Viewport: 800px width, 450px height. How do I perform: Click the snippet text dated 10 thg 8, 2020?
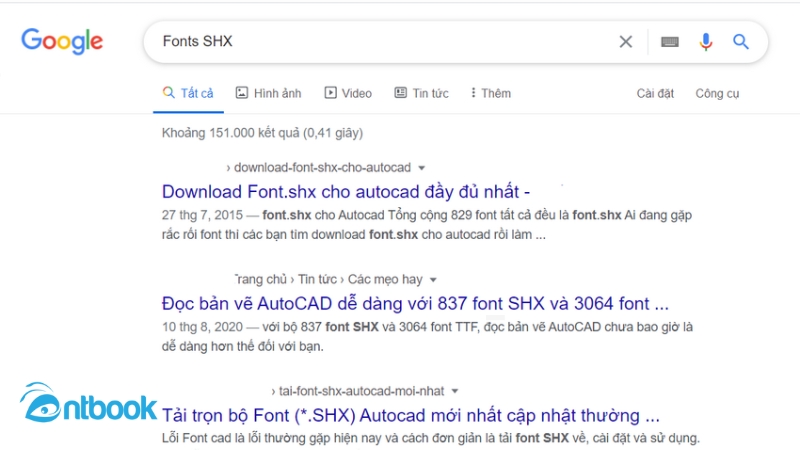[427, 337]
